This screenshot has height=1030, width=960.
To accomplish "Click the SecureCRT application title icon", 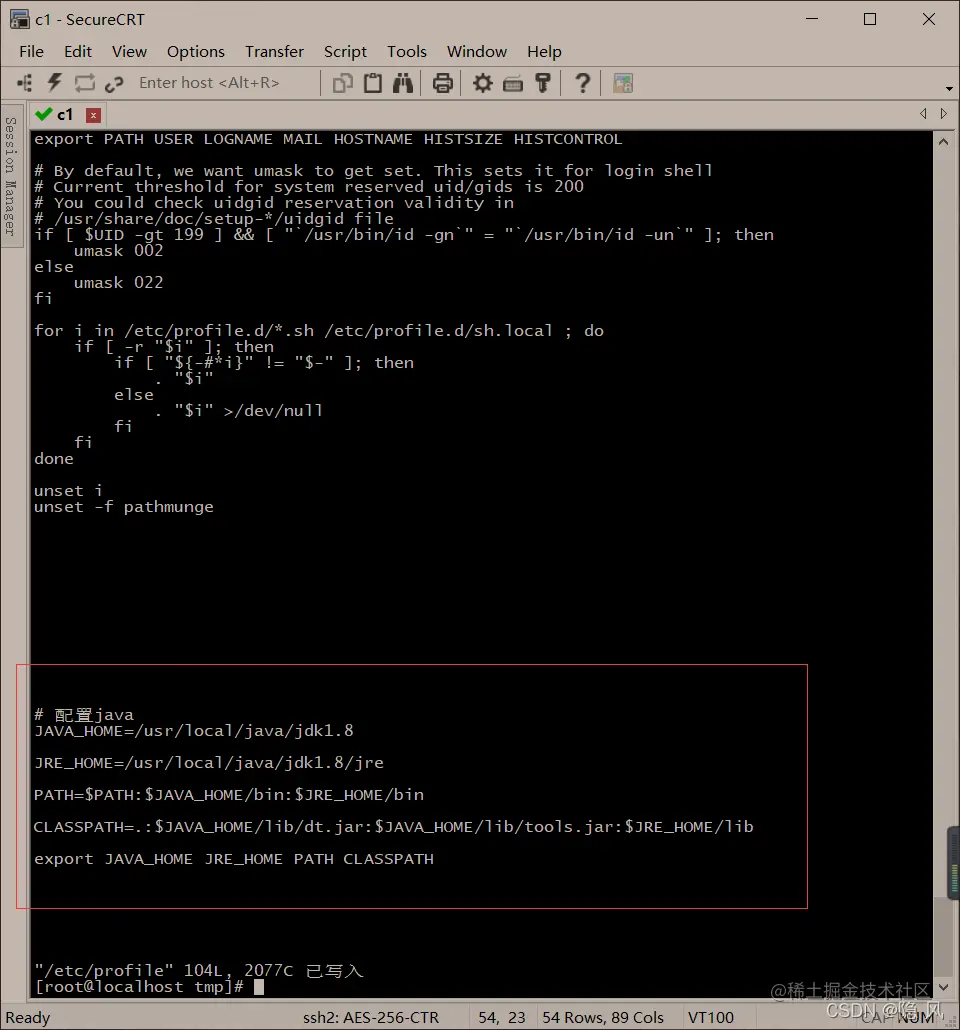I will [x=20, y=20].
